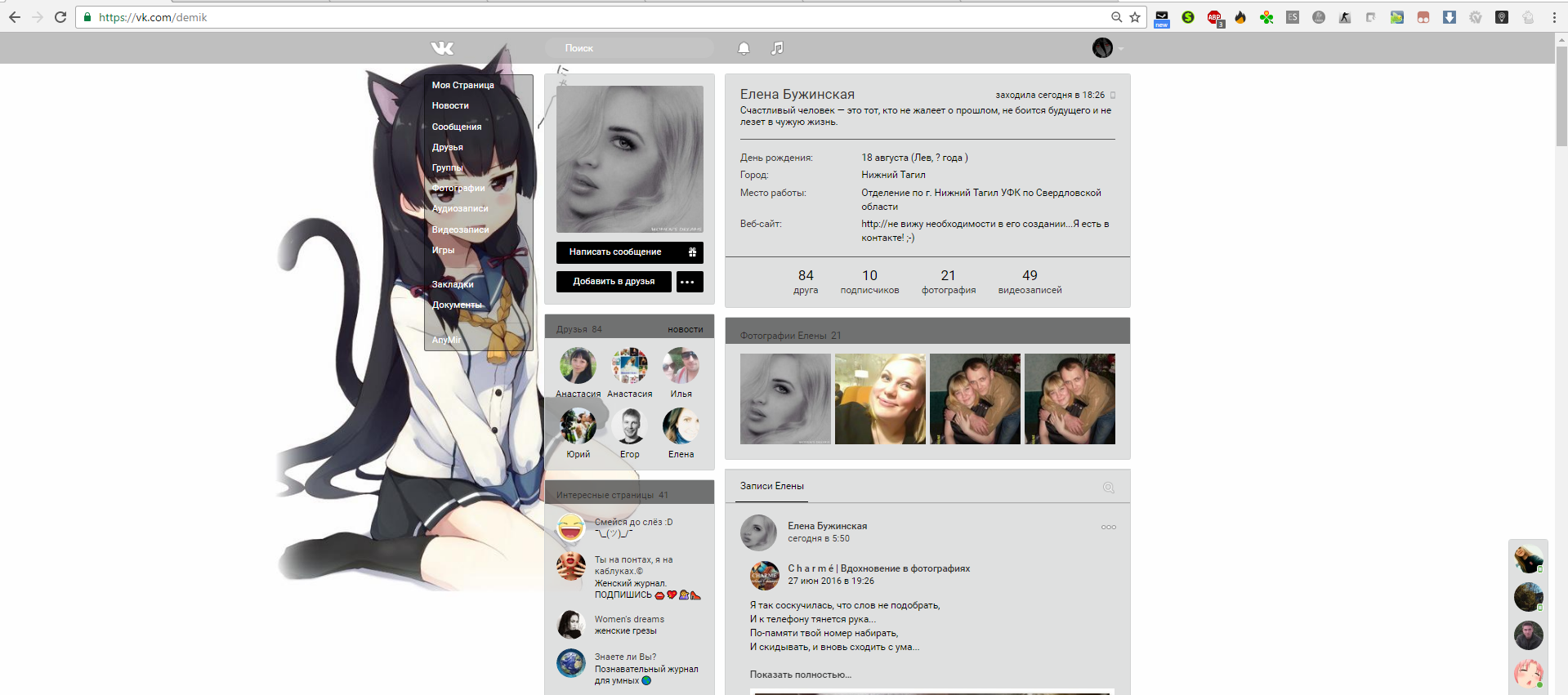The height and width of the screenshot is (695, 1568).
Task: Open the gear V extension icon
Action: click(x=1476, y=17)
